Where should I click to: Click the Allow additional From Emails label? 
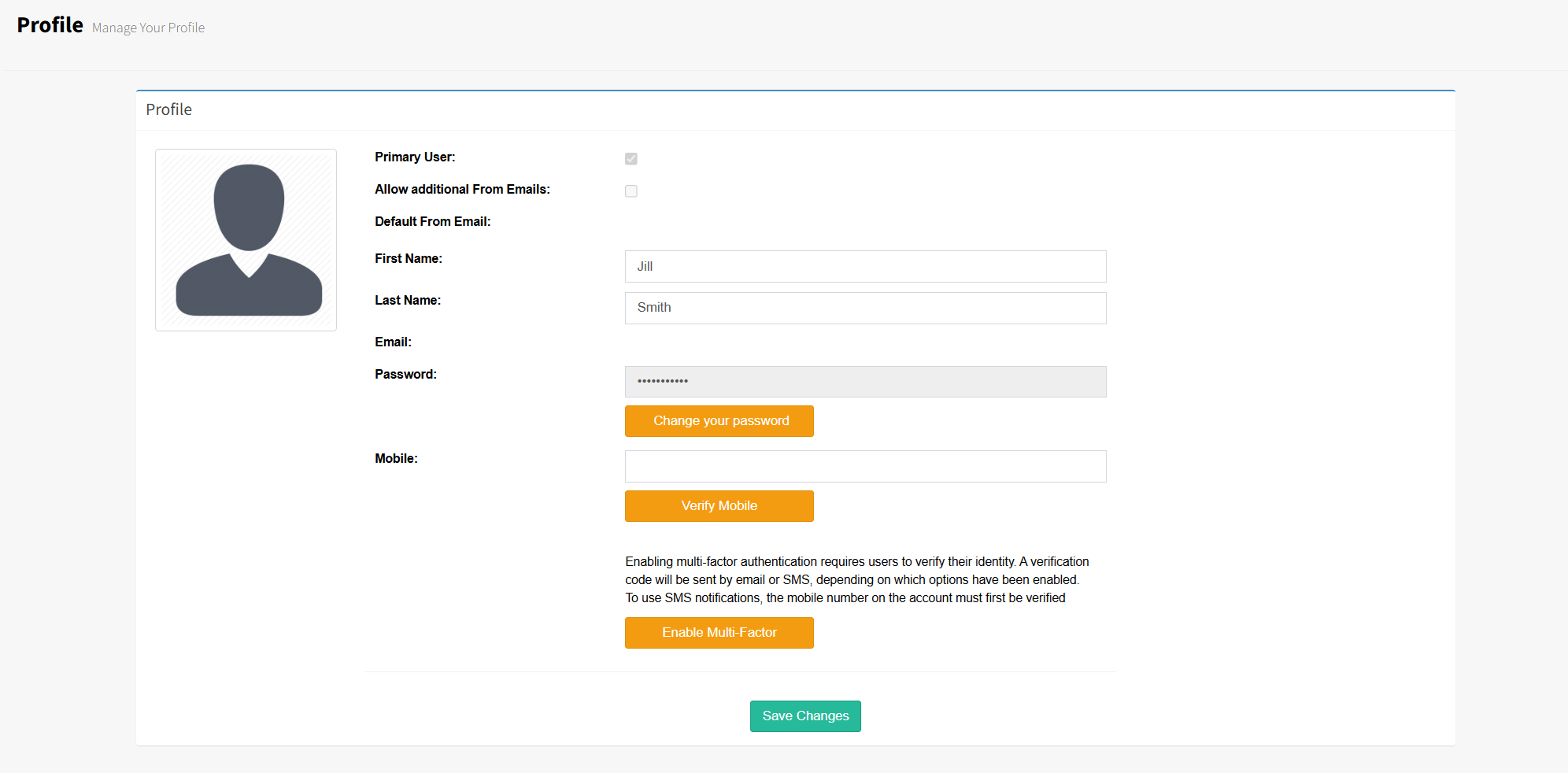462,189
